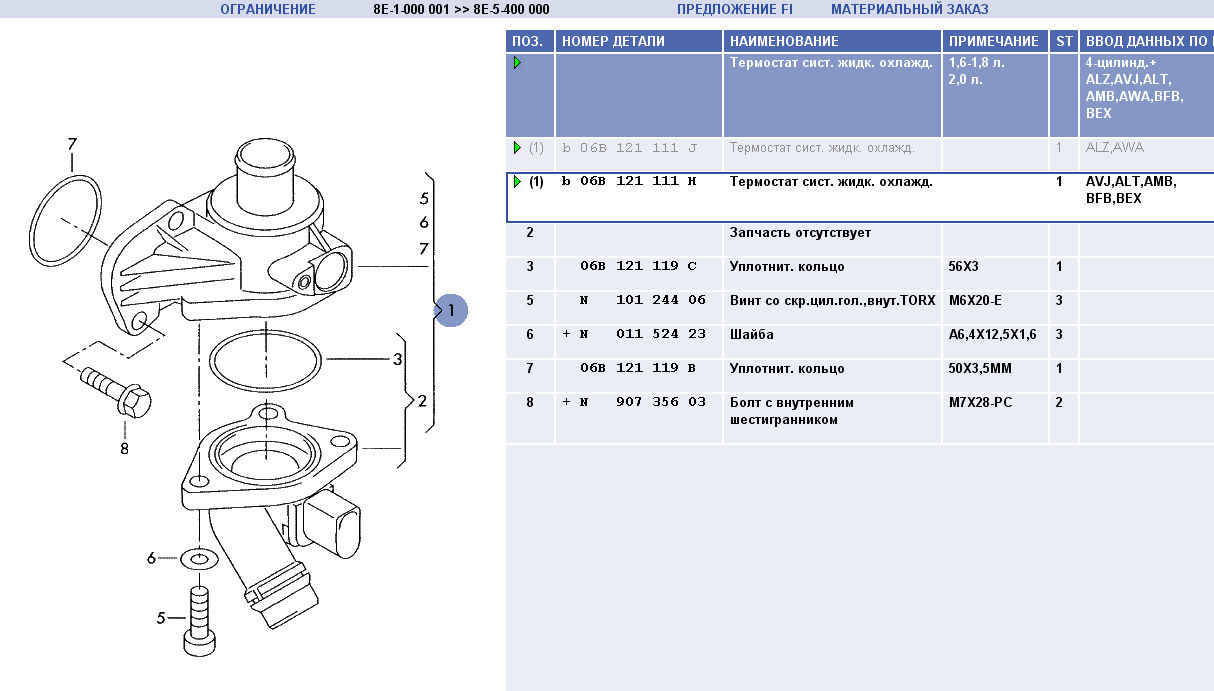Click the НОМЕР ДЕТАЛИ column header

coord(612,41)
